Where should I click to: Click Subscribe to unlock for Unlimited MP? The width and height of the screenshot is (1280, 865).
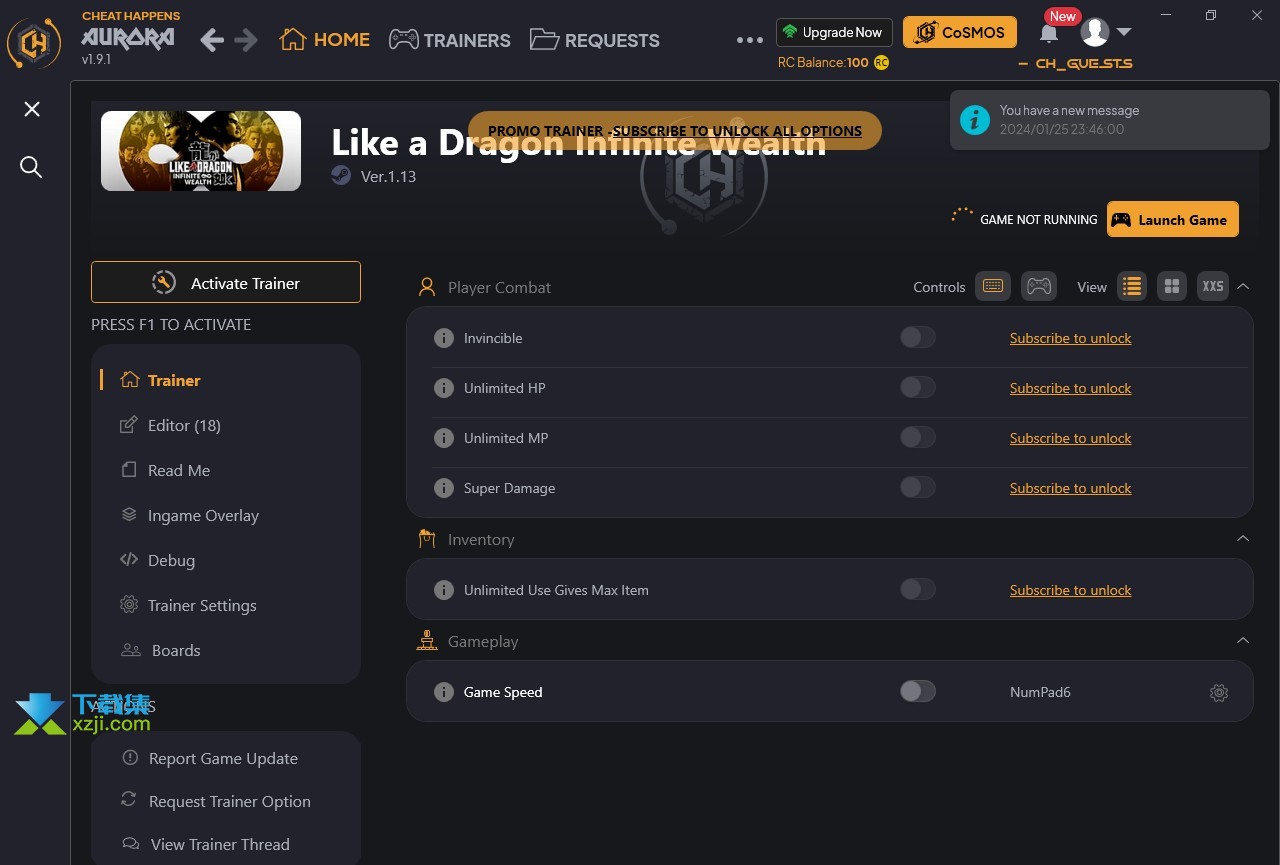coord(1070,438)
